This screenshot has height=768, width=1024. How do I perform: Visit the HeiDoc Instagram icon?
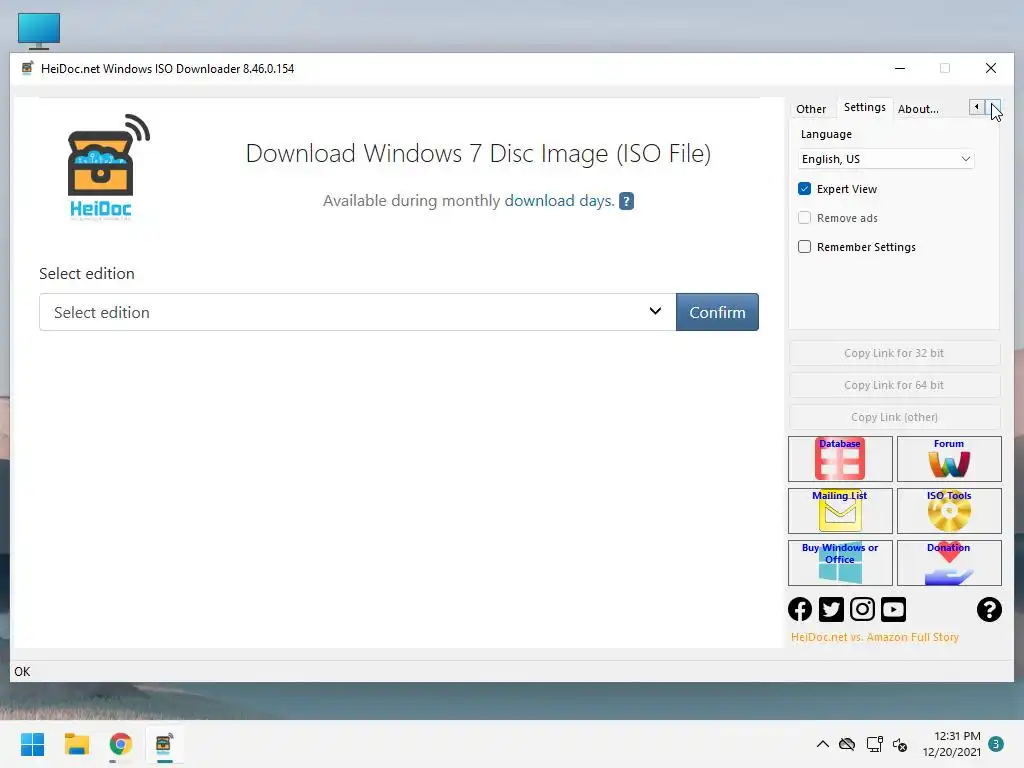[x=862, y=609]
